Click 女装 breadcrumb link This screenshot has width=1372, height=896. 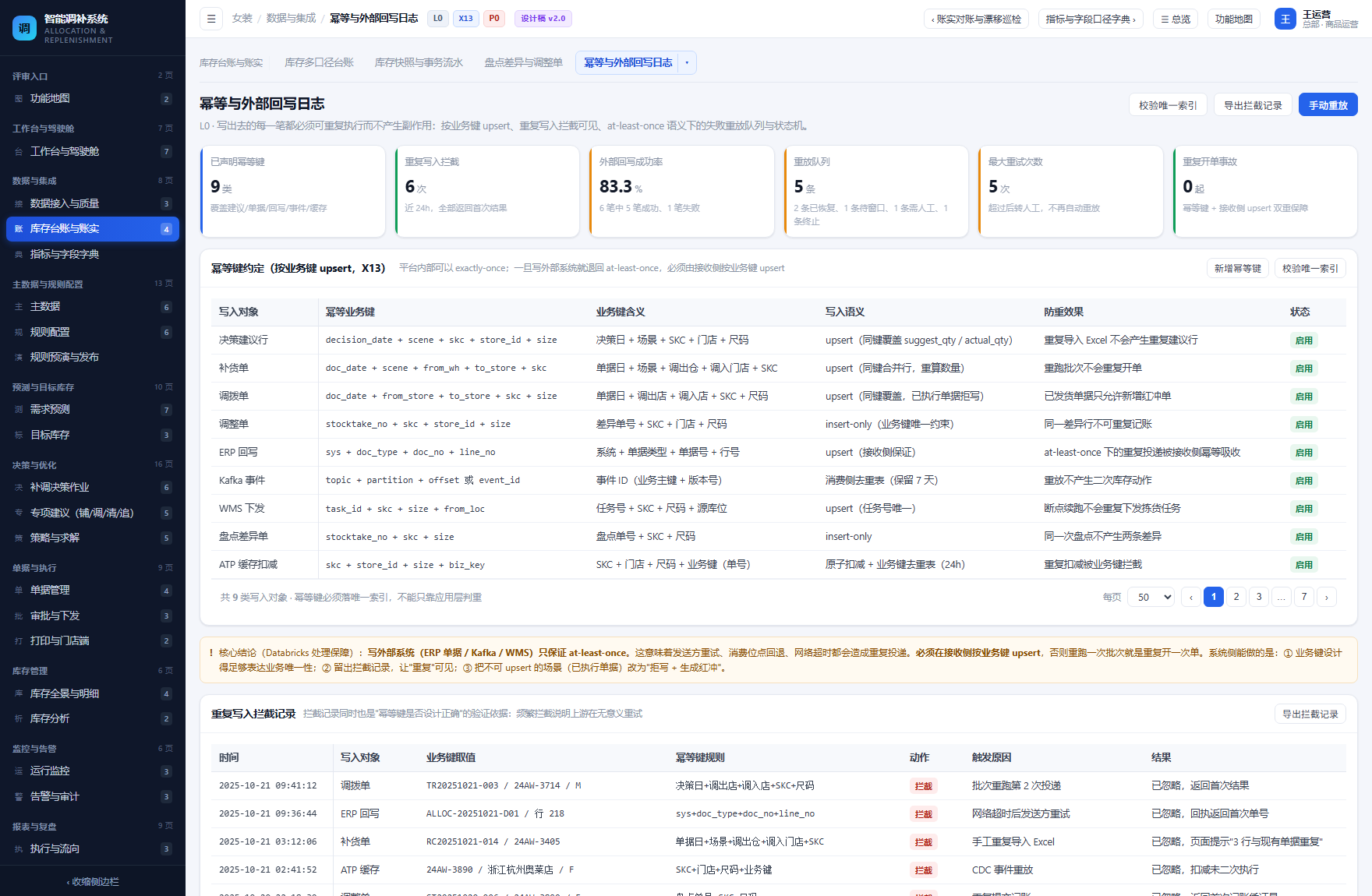tap(242, 19)
